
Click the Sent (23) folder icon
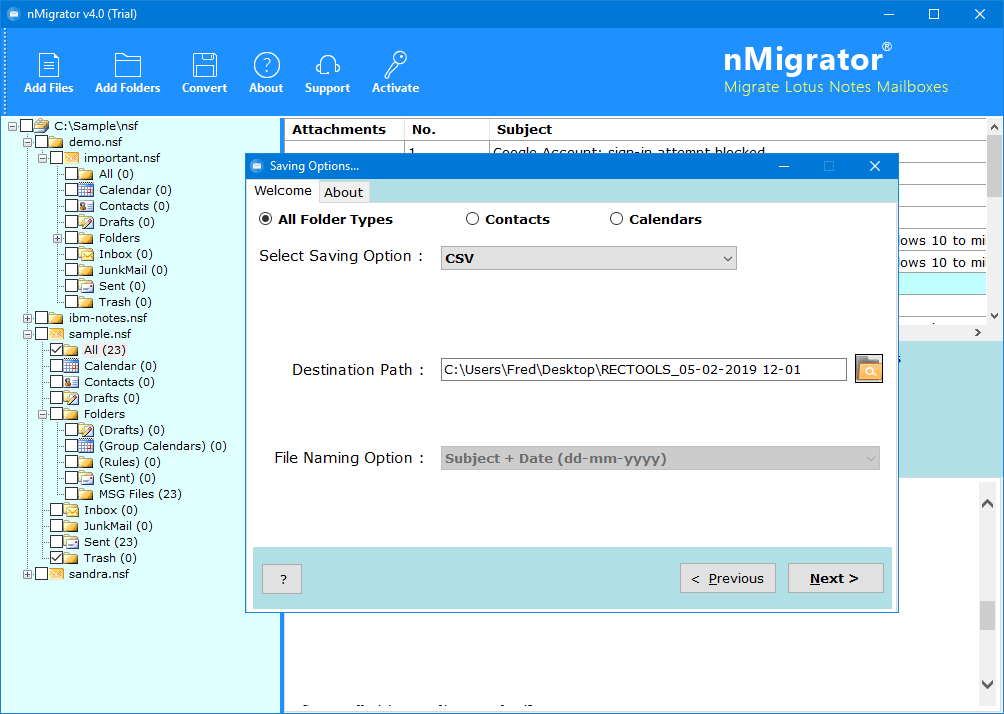[72, 542]
